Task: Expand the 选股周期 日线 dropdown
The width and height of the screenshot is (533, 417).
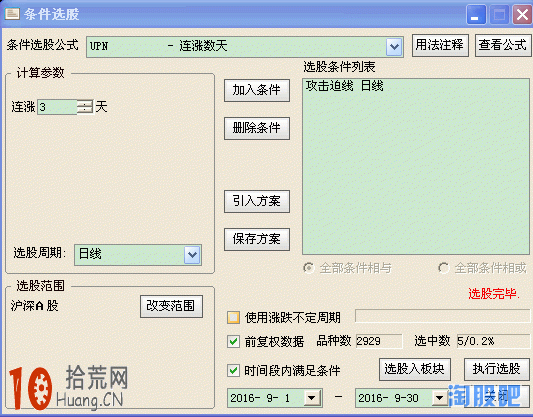Action: (192, 255)
